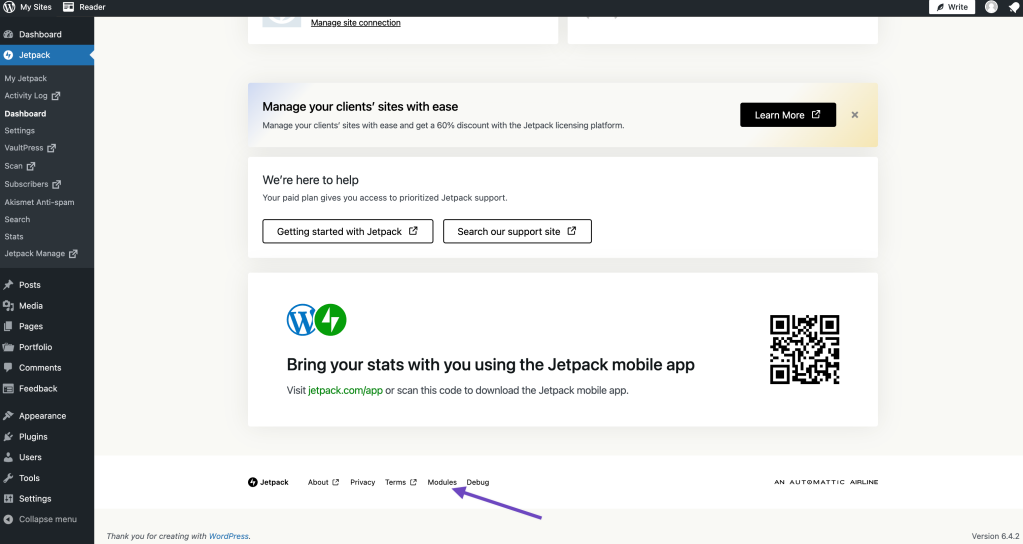Viewport: 1023px width, 544px height.
Task: Select the Jetpack sidebar menu
Action: (47, 55)
